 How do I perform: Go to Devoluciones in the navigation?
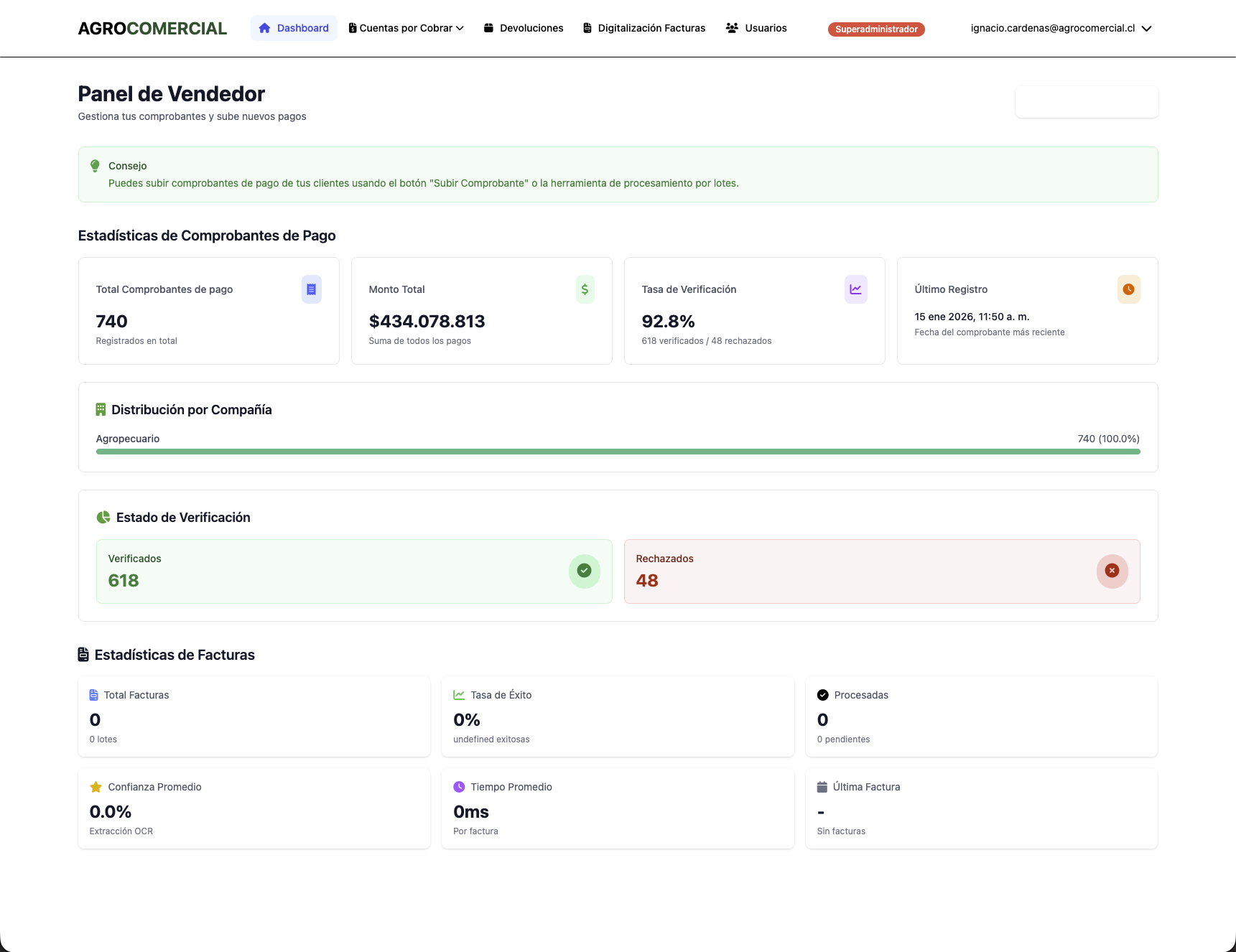[x=524, y=28]
